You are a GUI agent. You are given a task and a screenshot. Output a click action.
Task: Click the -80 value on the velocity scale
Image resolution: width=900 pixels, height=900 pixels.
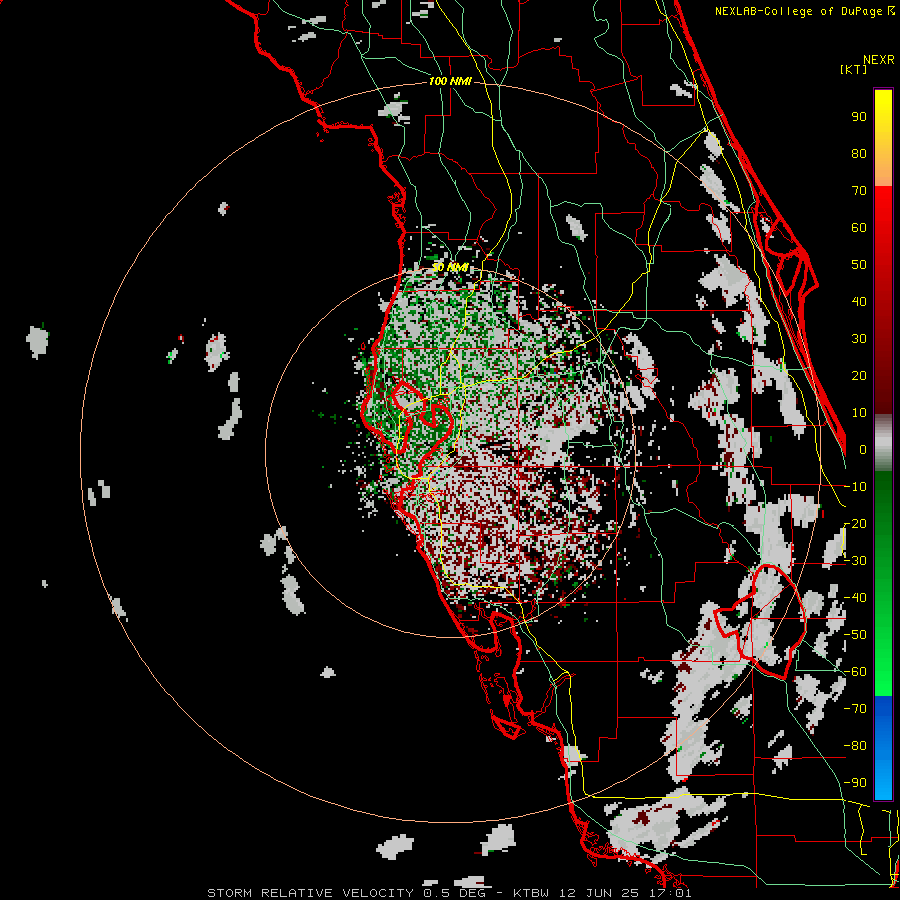[x=855, y=746]
